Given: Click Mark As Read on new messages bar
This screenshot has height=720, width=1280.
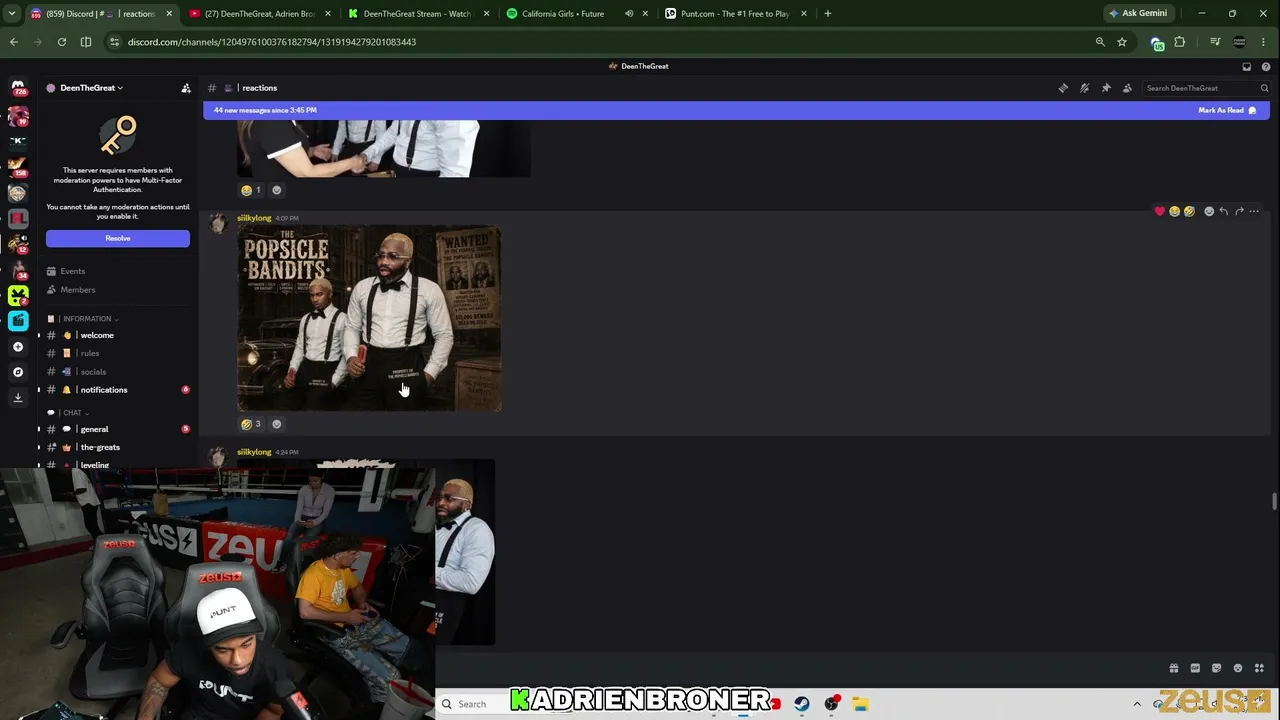Looking at the screenshot, I should [1227, 110].
